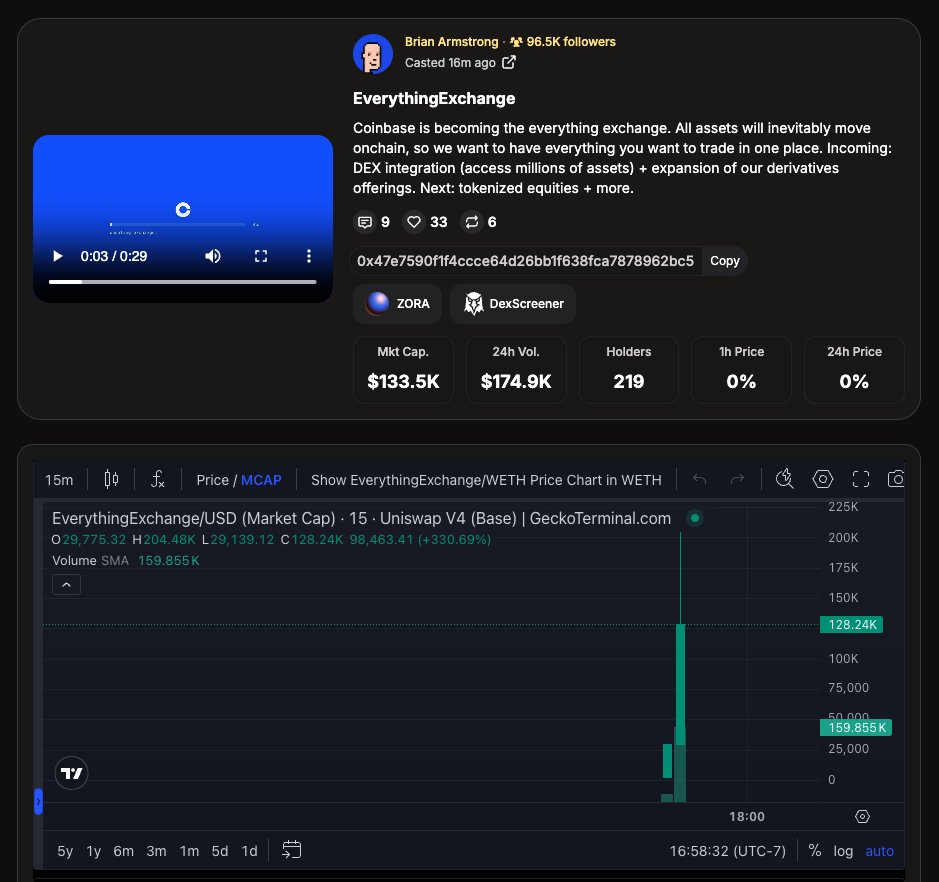Viewport: 939px width, 882px height.
Task: Mute the video with the speaker icon
Action: tap(213, 256)
